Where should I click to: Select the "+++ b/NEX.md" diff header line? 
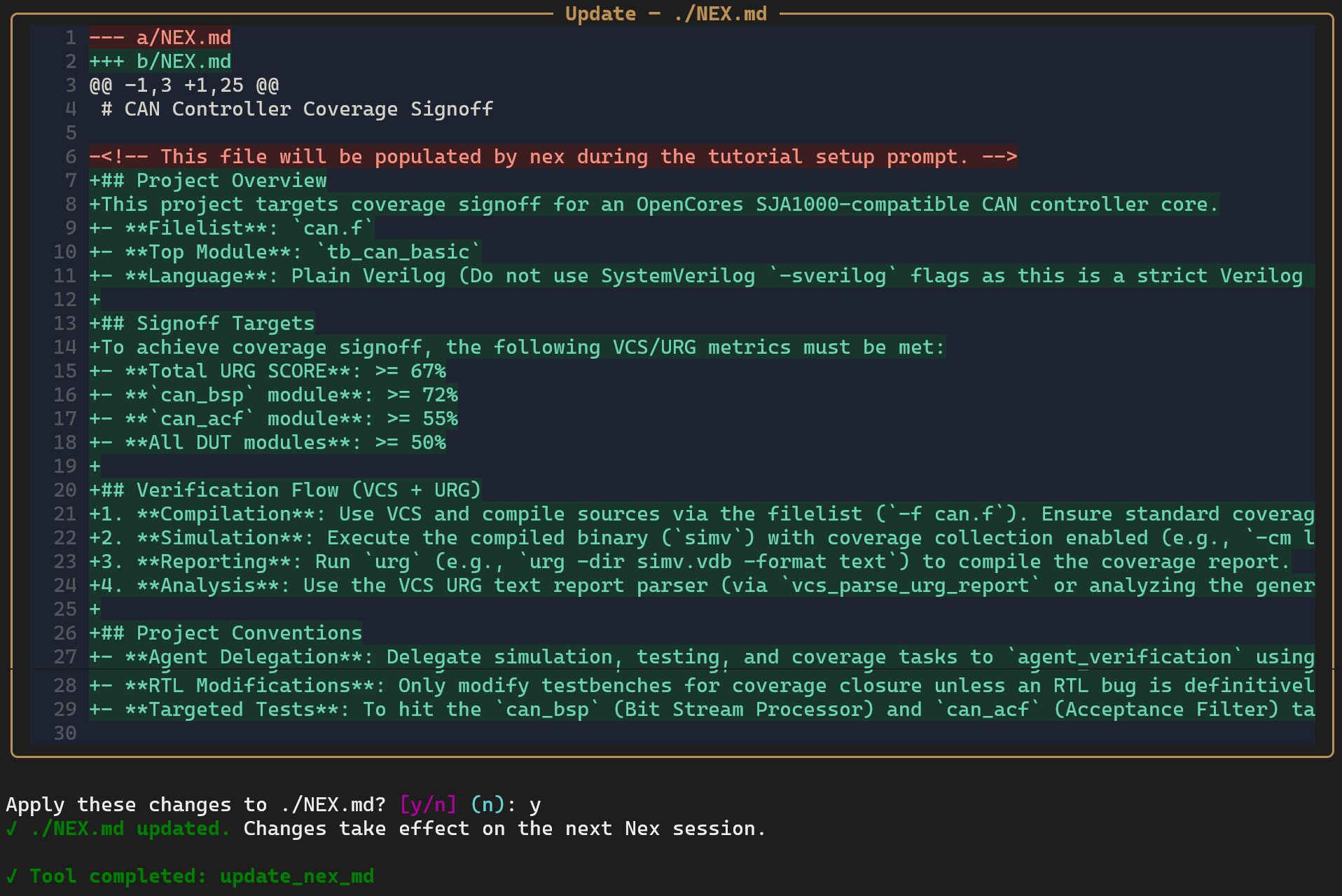pos(160,62)
